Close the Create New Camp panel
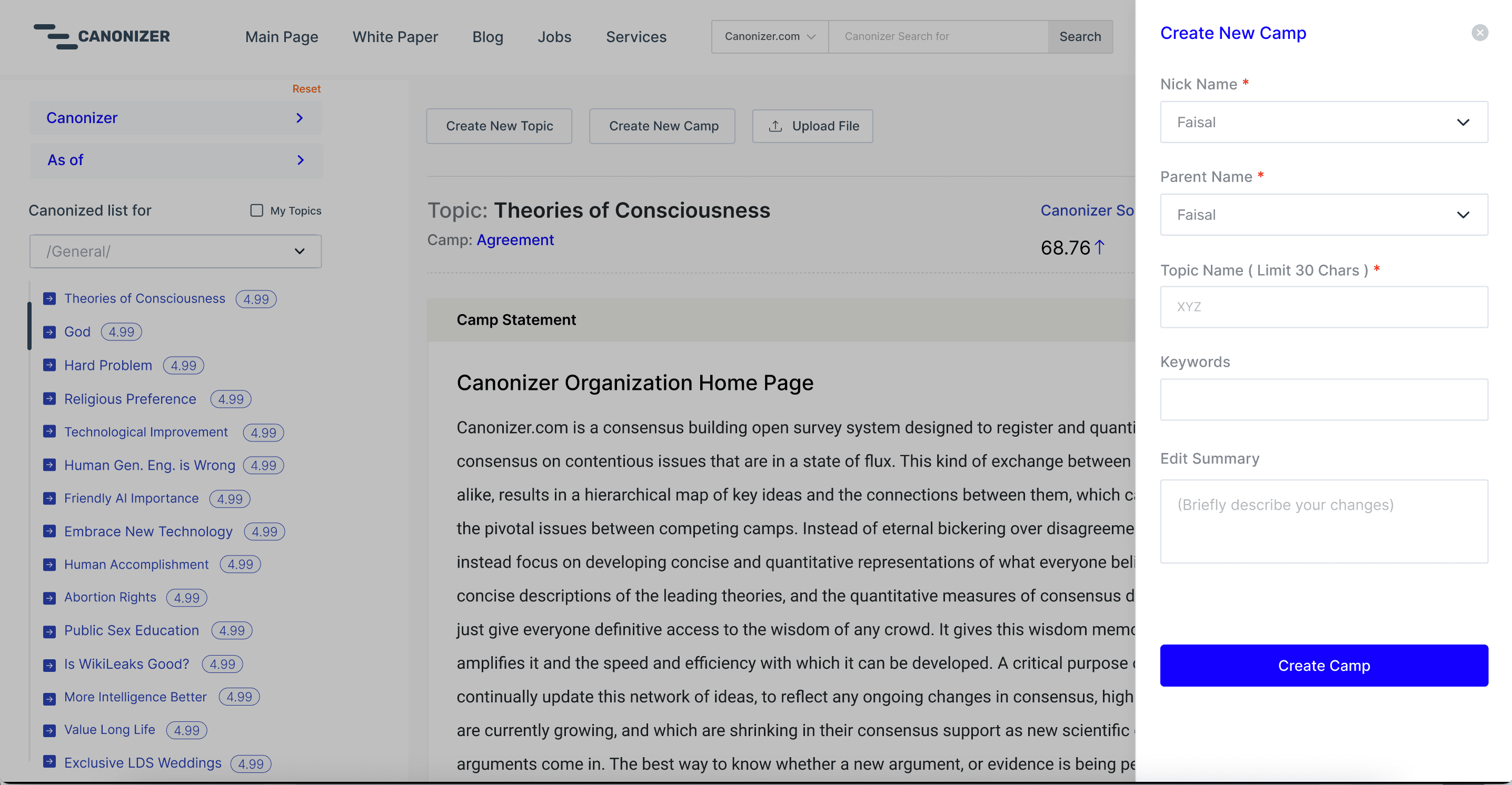Screen dimensions: 1512x785 click(x=1479, y=33)
